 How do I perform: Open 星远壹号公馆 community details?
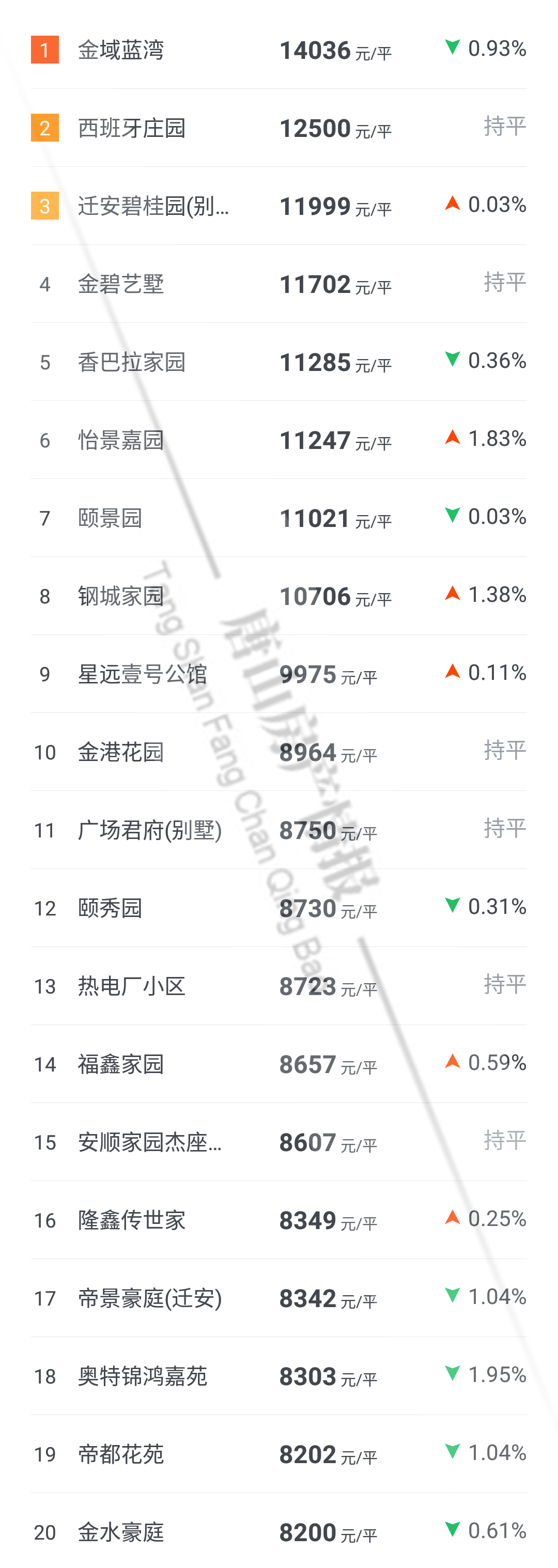coord(143,674)
